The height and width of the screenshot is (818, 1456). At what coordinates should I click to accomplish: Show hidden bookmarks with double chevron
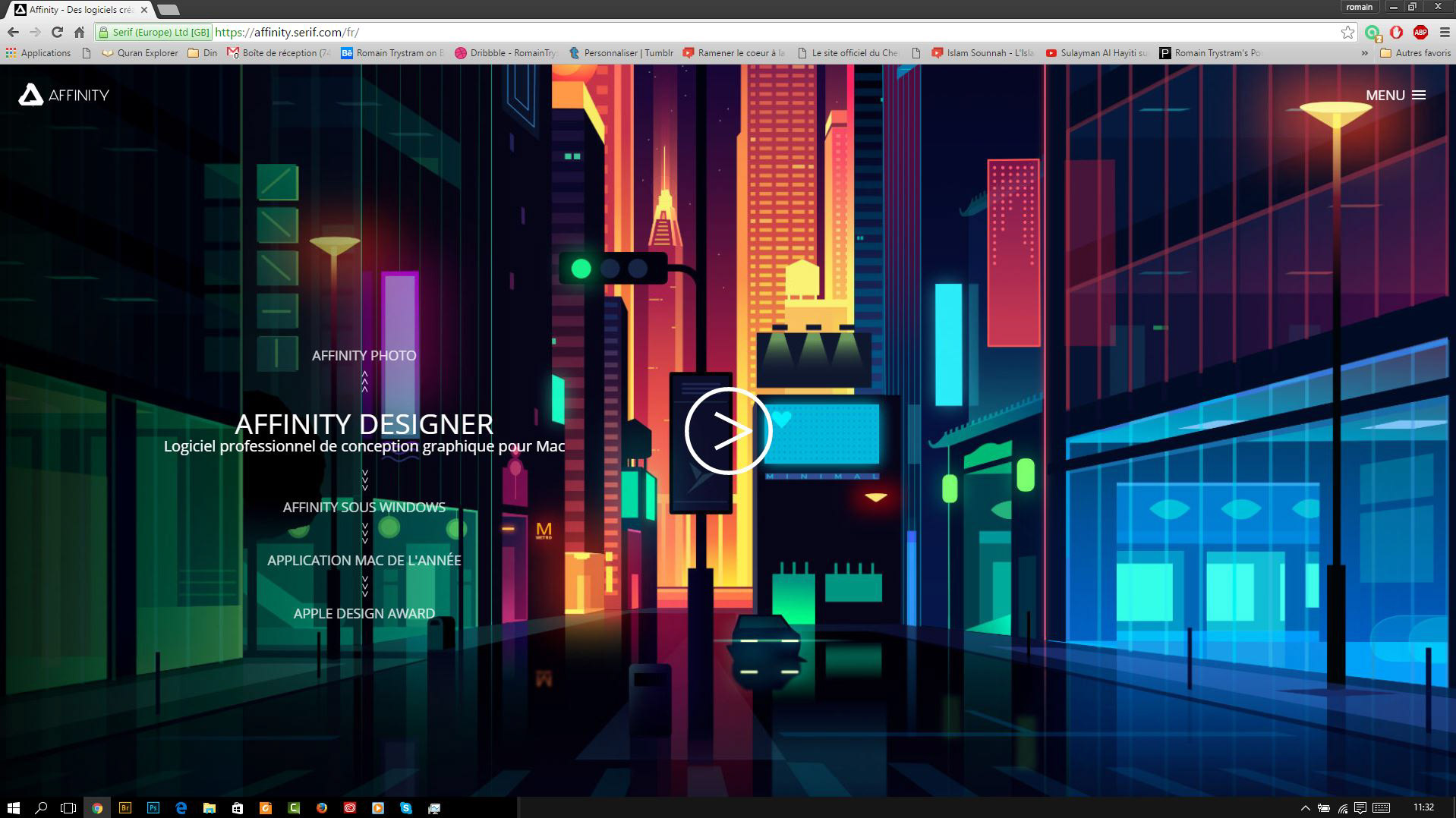(x=1364, y=53)
